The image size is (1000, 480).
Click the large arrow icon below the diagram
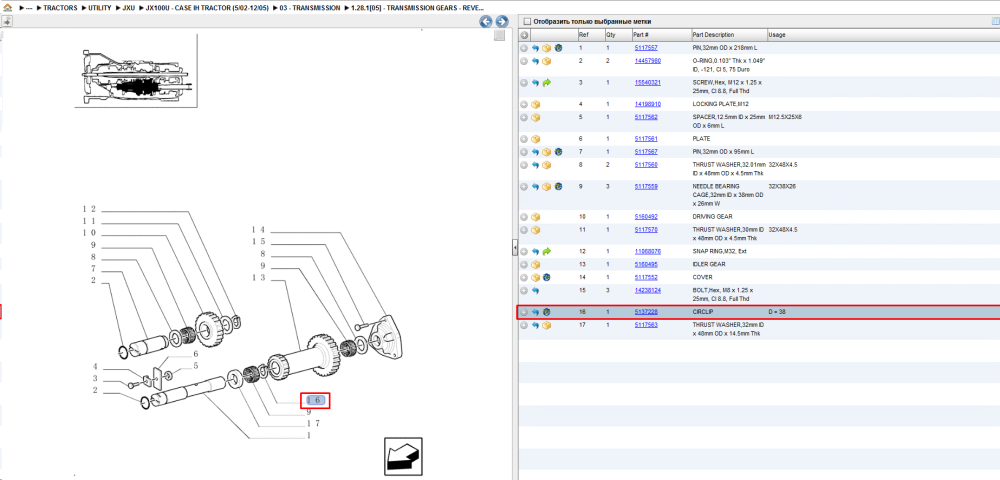[403, 456]
